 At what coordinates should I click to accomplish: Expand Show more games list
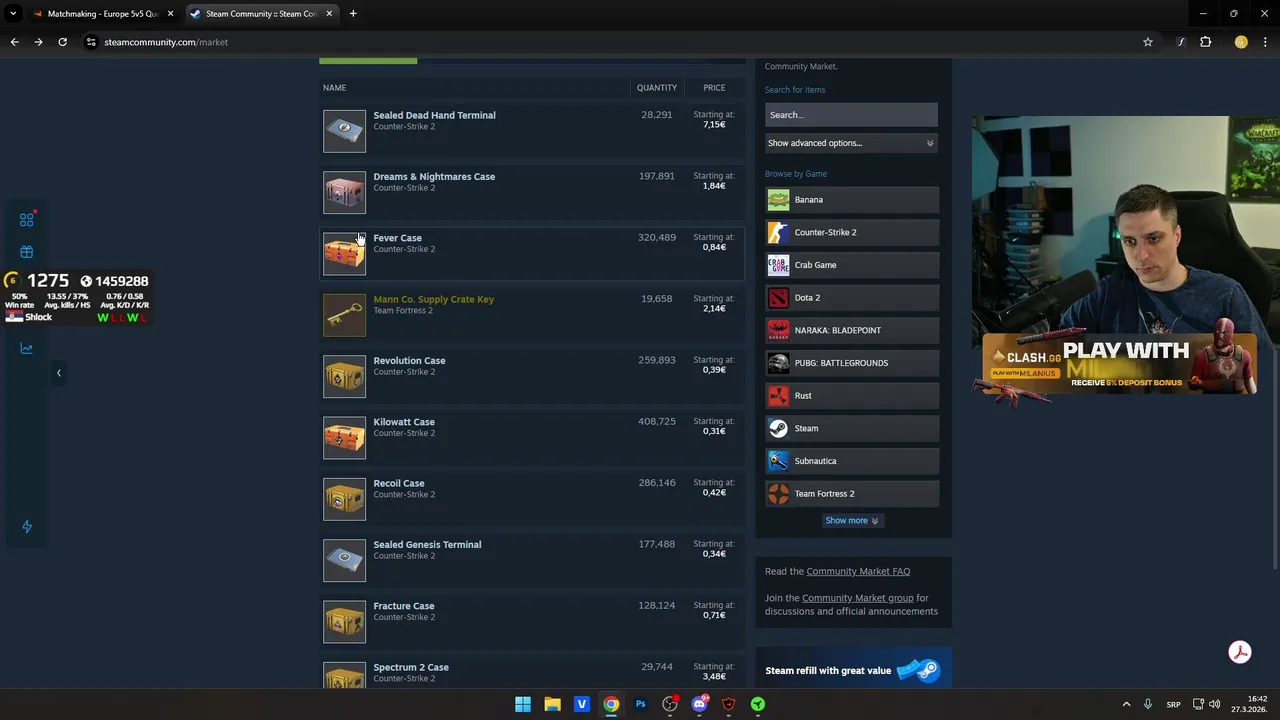point(851,520)
